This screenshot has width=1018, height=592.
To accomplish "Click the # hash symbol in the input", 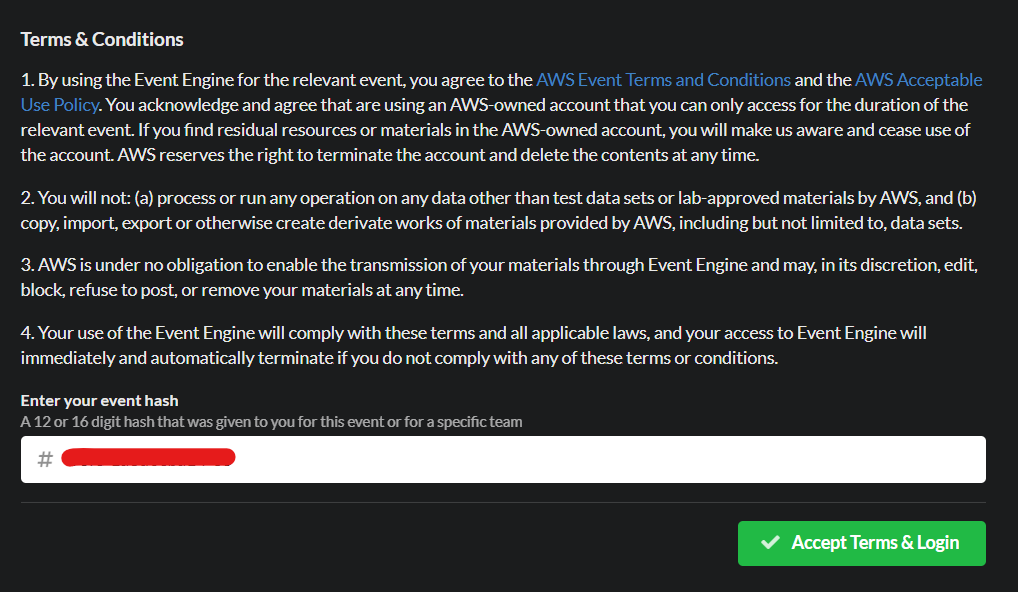I will [45, 460].
